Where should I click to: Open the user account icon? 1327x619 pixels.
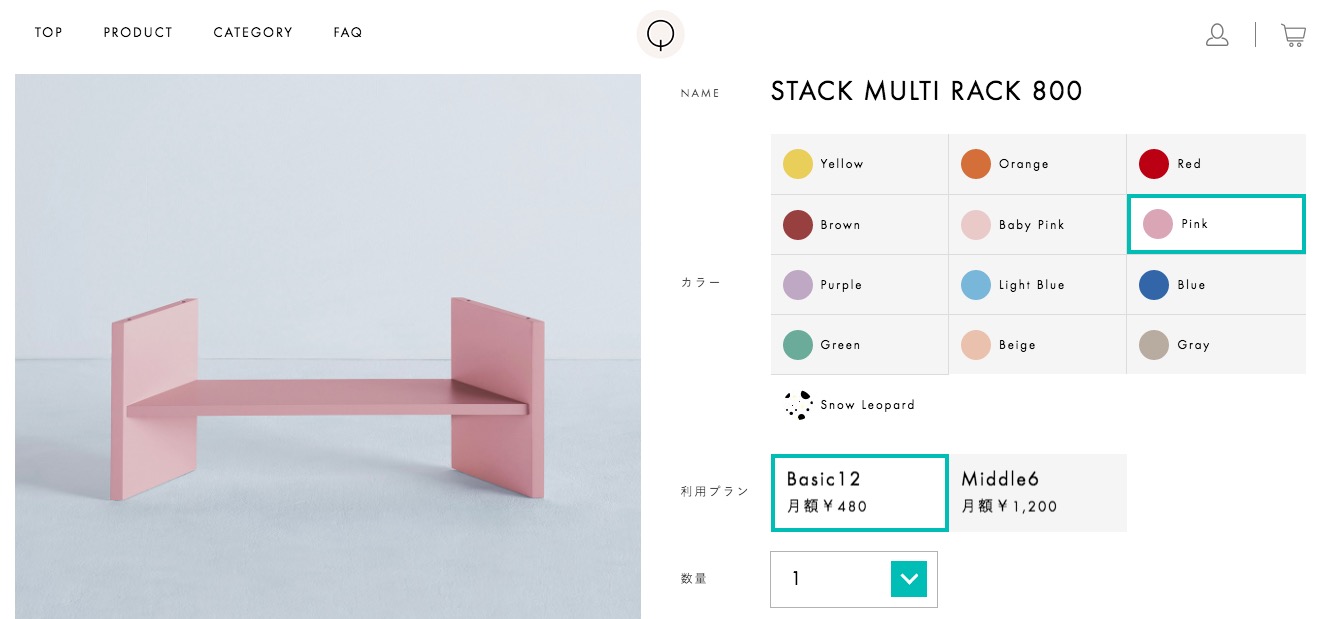[1217, 35]
